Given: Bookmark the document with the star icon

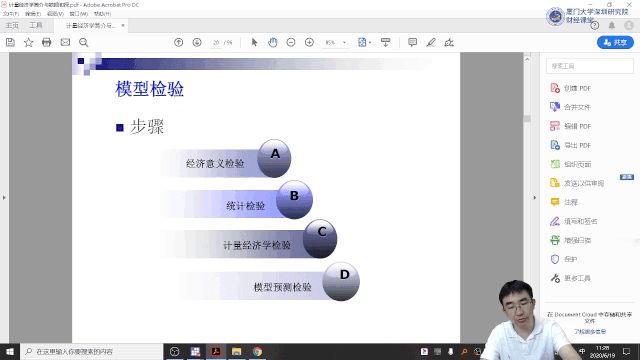Looking at the screenshot, I should tap(29, 42).
